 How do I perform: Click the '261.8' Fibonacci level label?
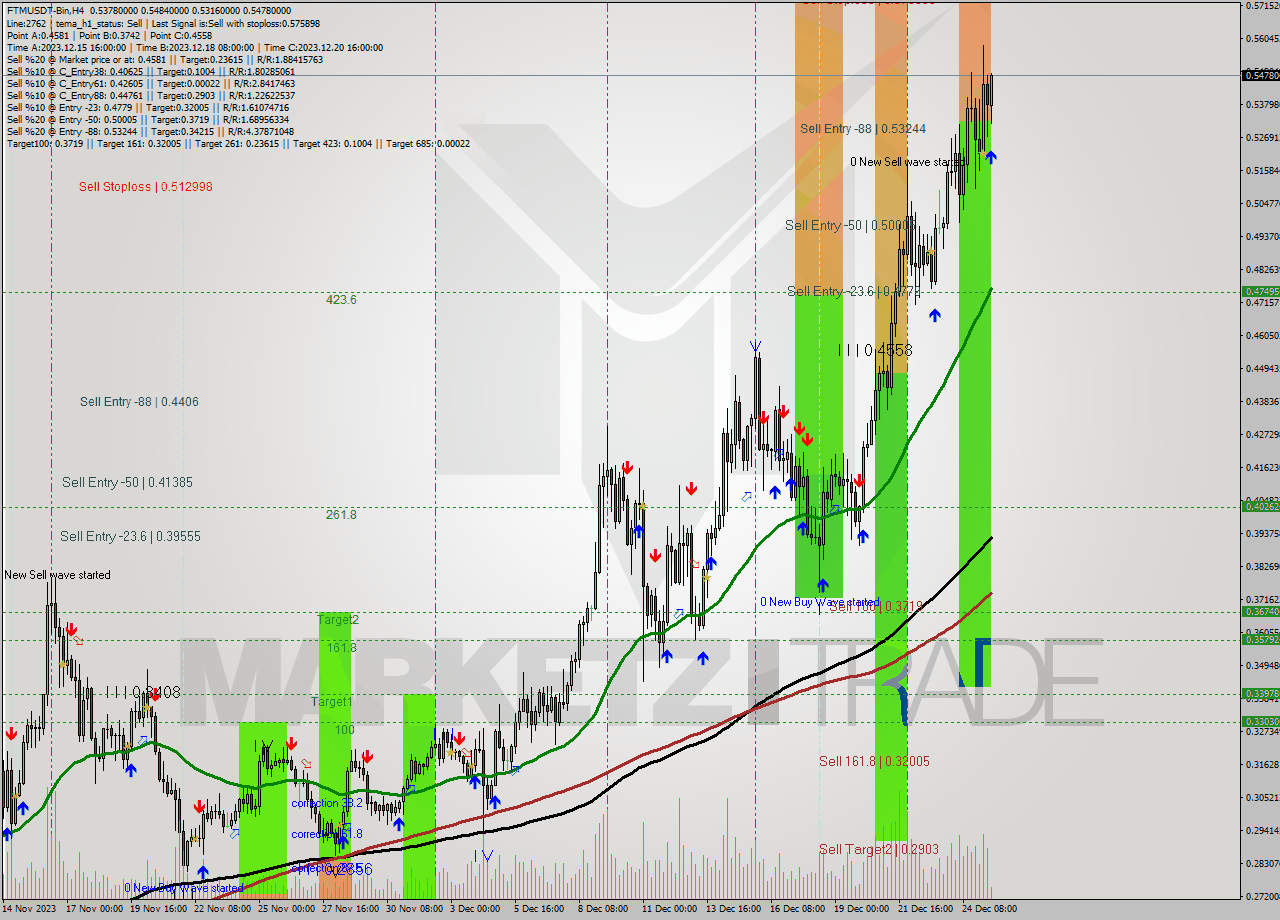(341, 514)
